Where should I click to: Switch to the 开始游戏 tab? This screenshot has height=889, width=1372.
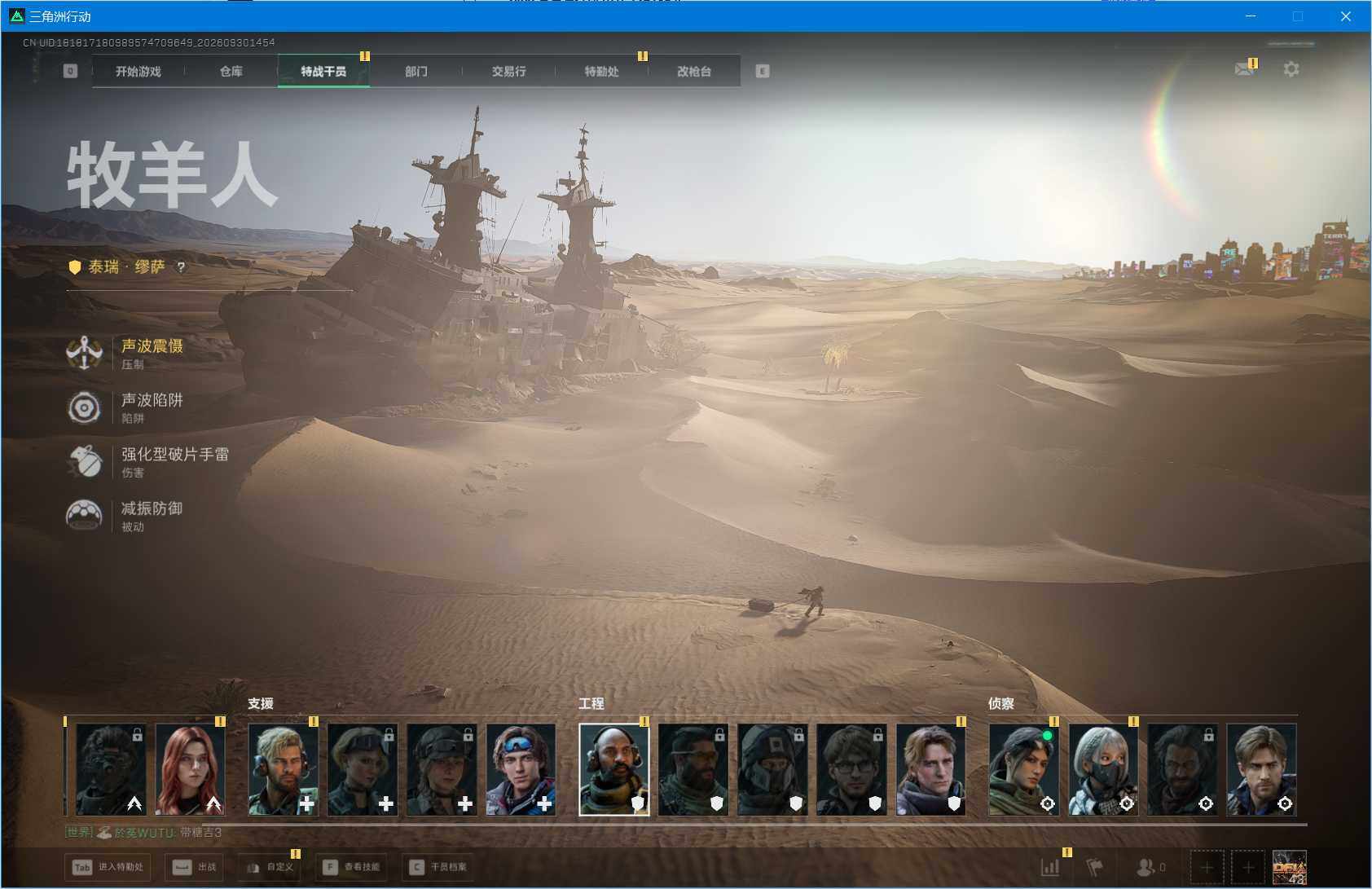[139, 72]
